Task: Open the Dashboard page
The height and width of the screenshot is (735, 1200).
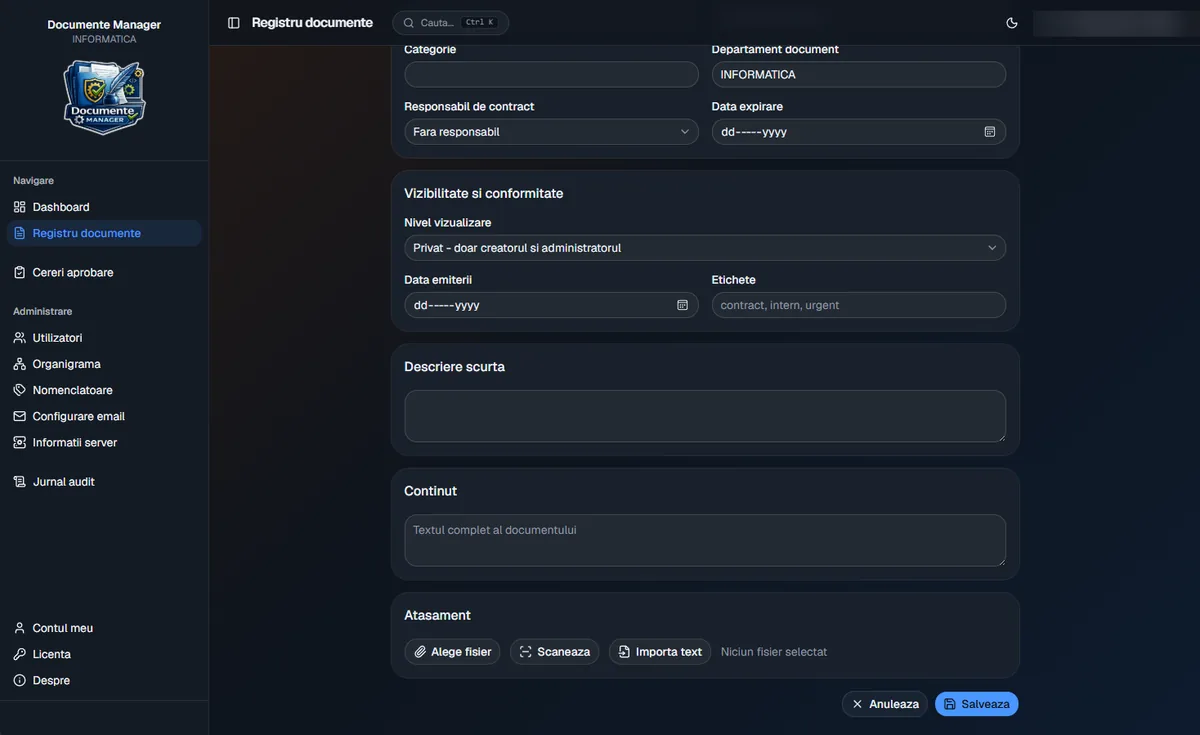Action: tap(104, 207)
